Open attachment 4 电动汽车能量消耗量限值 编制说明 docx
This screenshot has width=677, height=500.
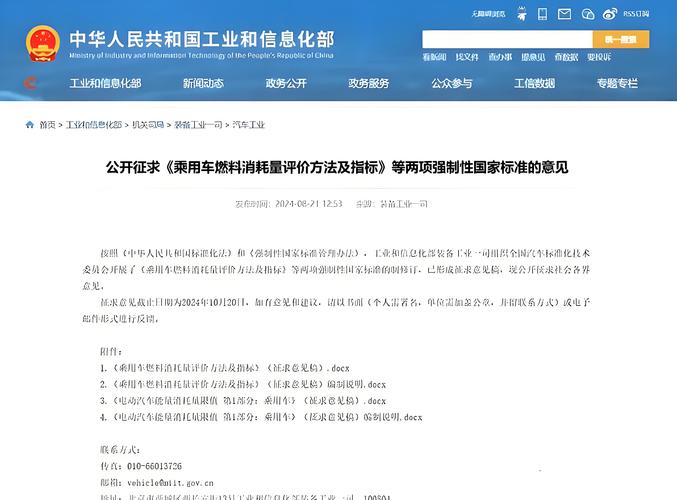click(261, 417)
